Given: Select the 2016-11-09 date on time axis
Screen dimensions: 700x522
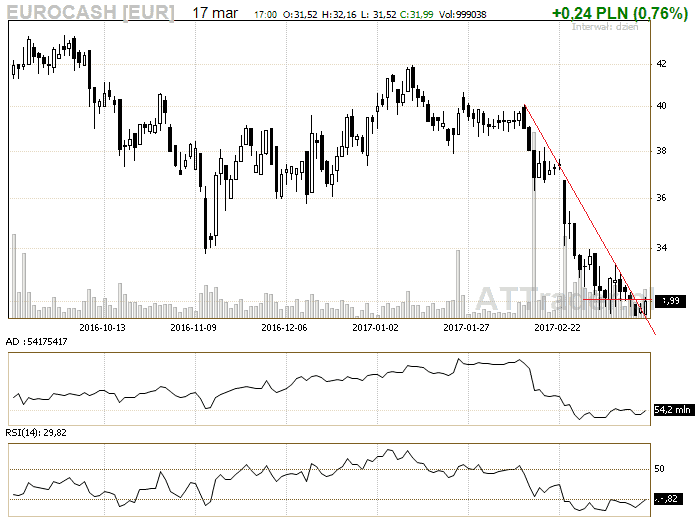Looking at the screenshot, I should (194, 326).
